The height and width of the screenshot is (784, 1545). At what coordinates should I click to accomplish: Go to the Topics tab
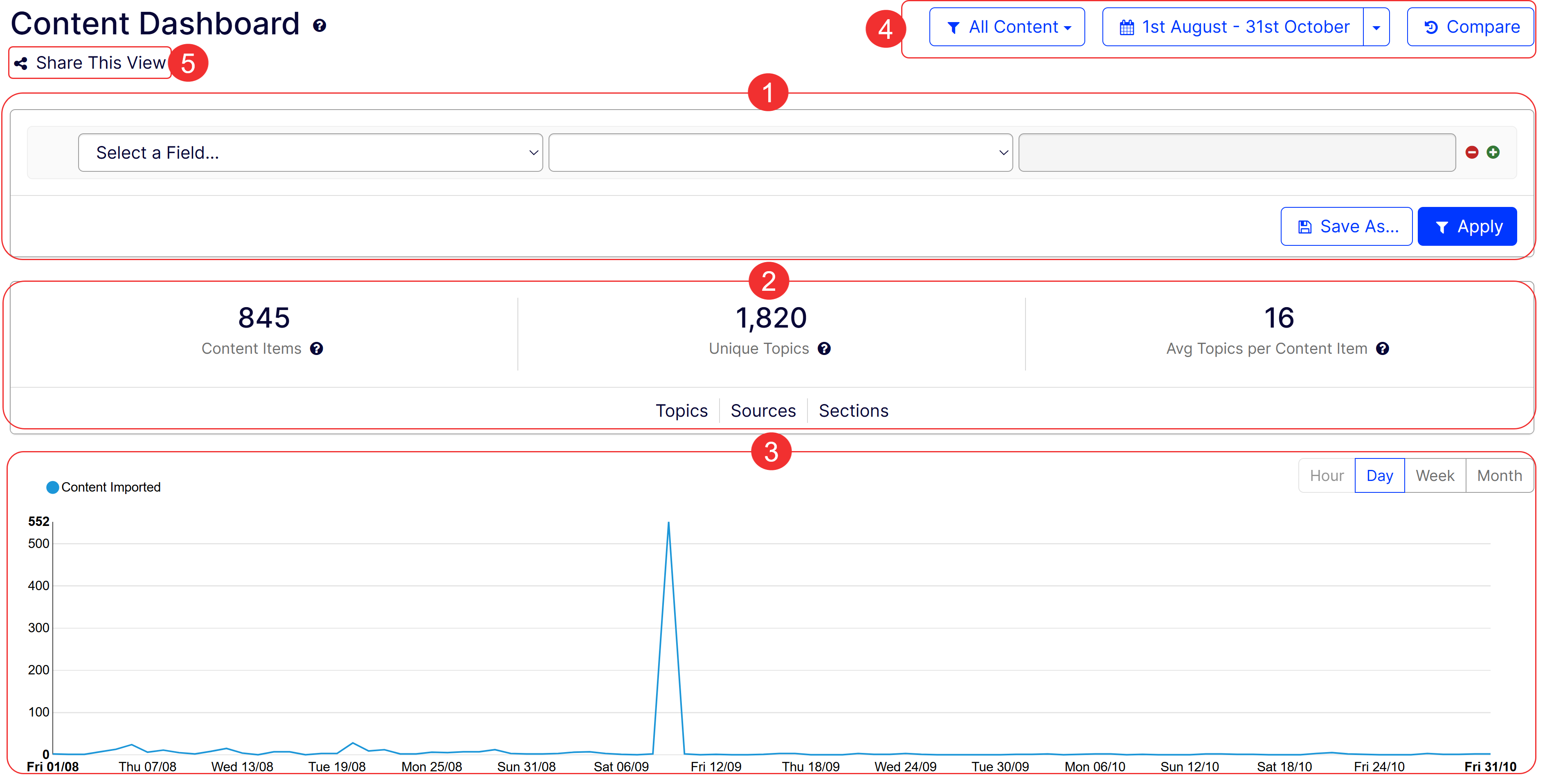681,411
